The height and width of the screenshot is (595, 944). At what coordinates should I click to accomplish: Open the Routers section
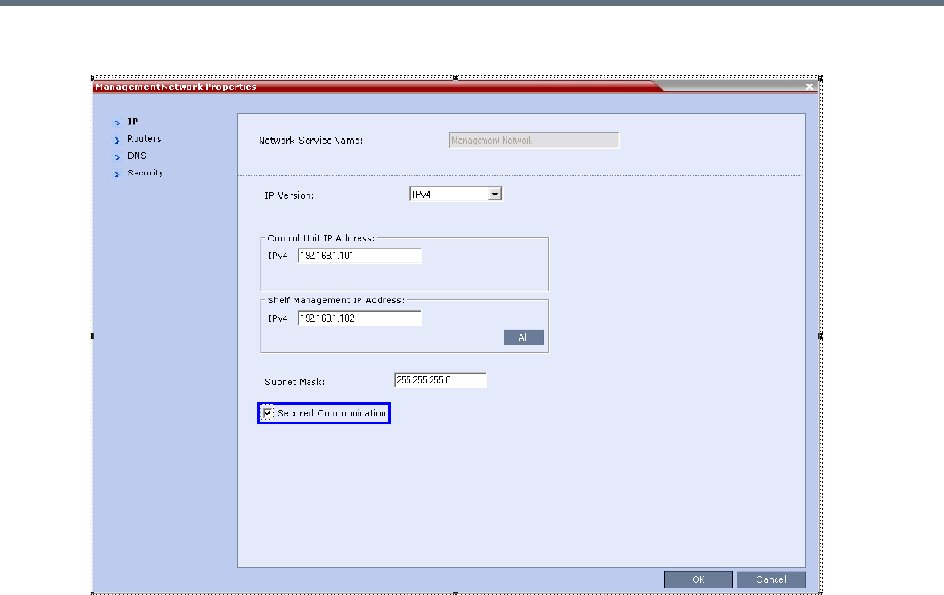coord(144,139)
